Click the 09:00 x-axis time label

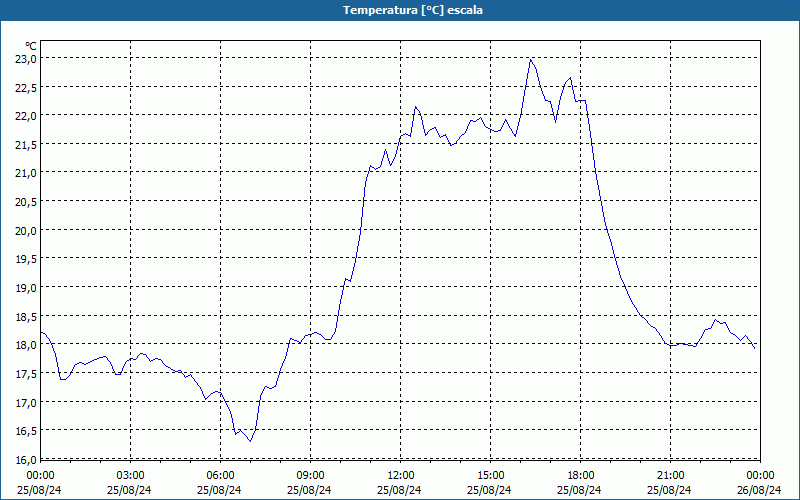(x=310, y=476)
